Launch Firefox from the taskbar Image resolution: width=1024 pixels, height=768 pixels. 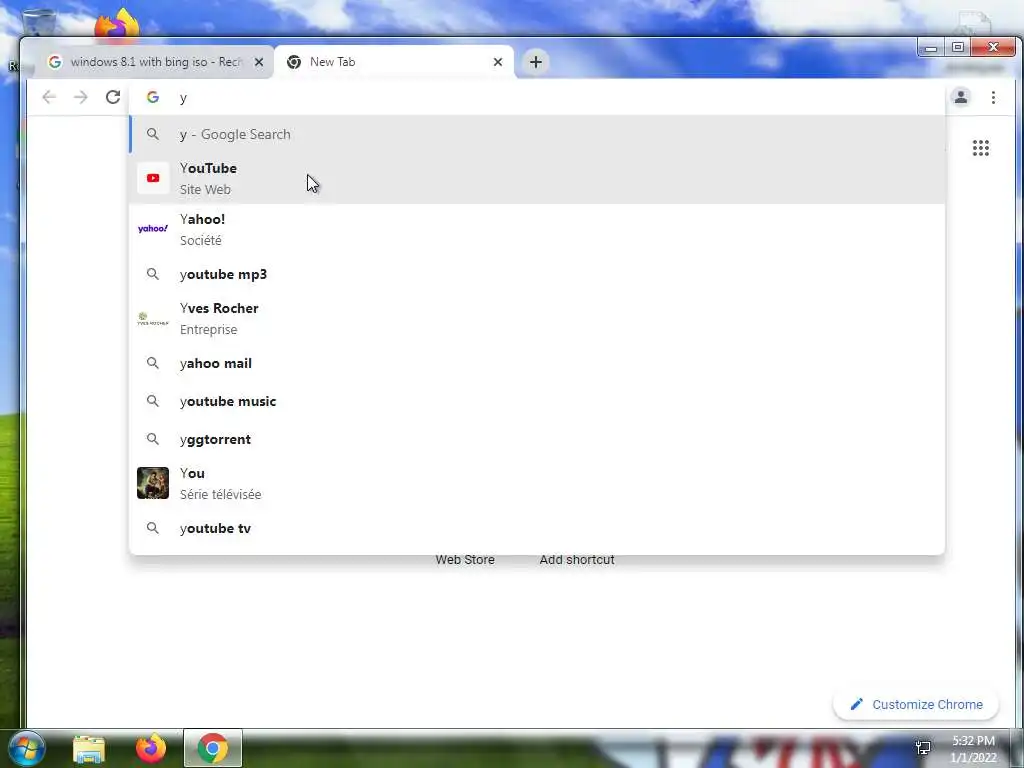pos(151,748)
